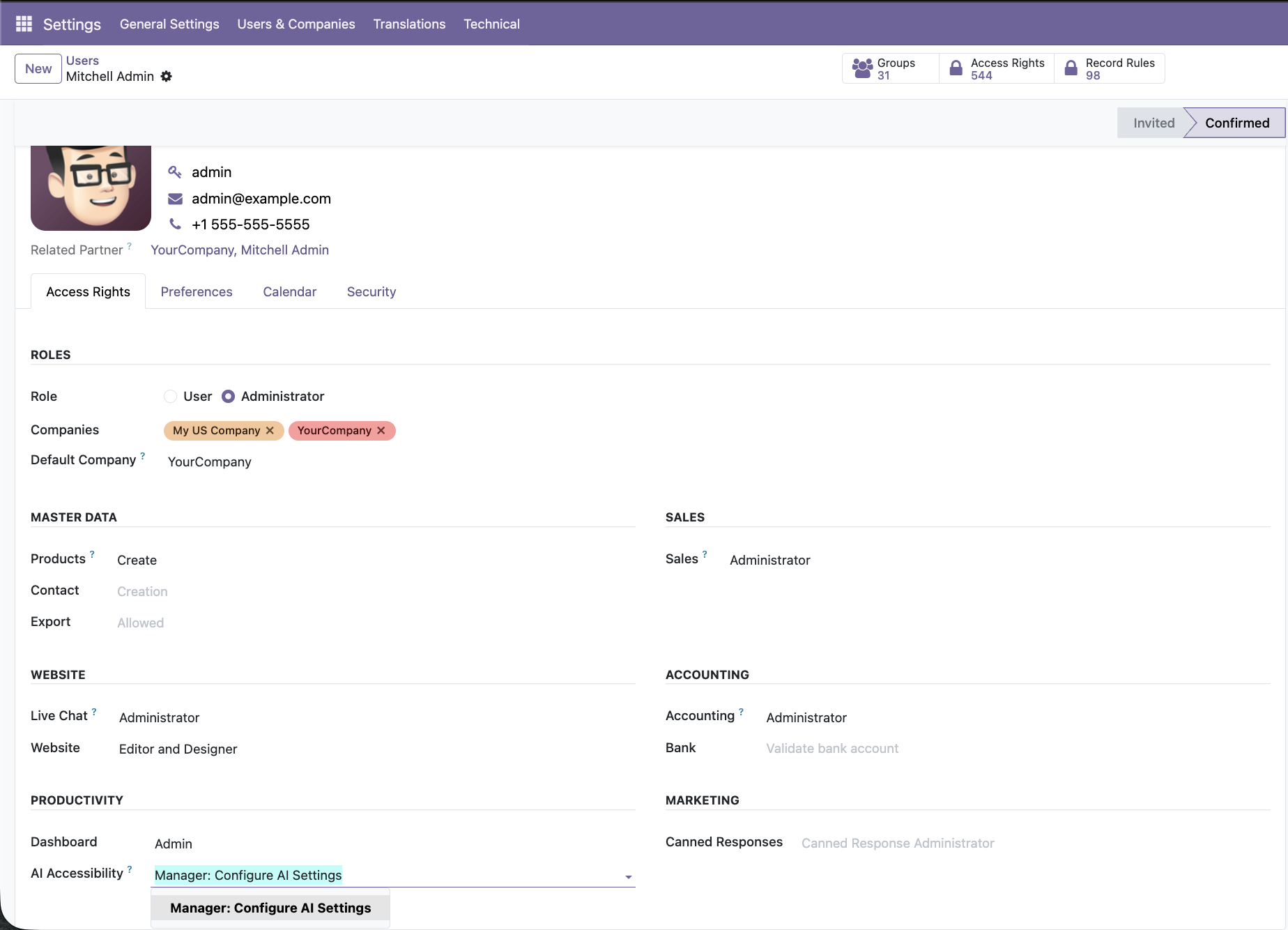Image resolution: width=1288 pixels, height=930 pixels.
Task: Click the Mitchell Admin avatar image
Action: click(91, 188)
